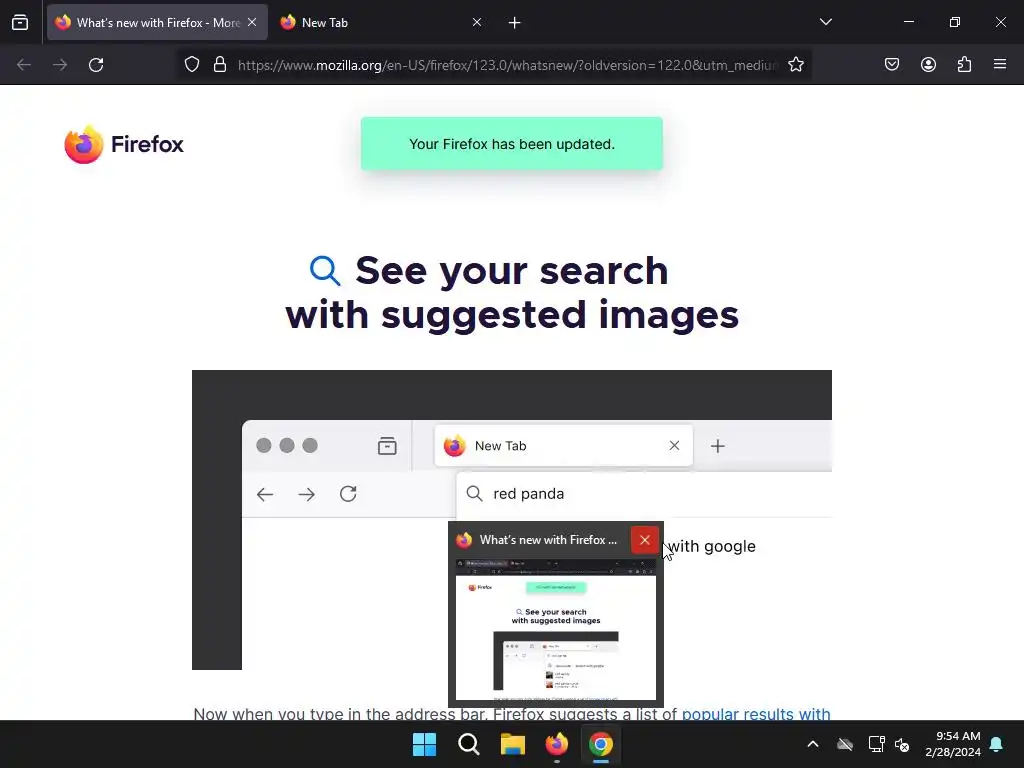Click the Firefox logo on page
The width and height of the screenshot is (1024, 768).
[124, 144]
